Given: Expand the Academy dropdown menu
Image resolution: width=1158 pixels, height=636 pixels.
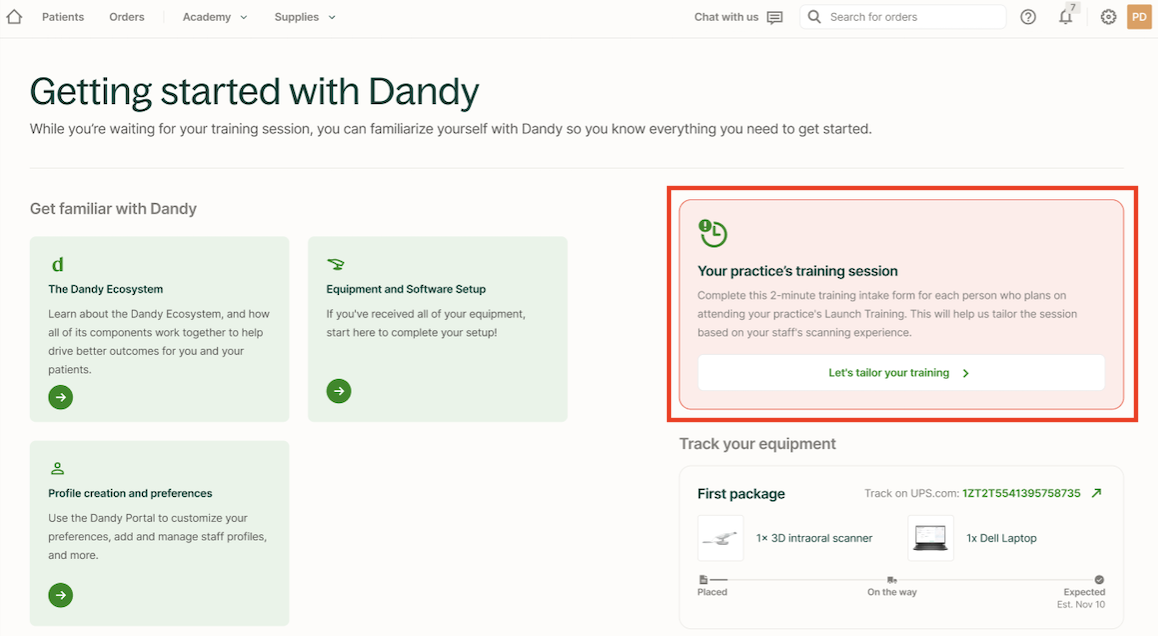Looking at the screenshot, I should 214,17.
